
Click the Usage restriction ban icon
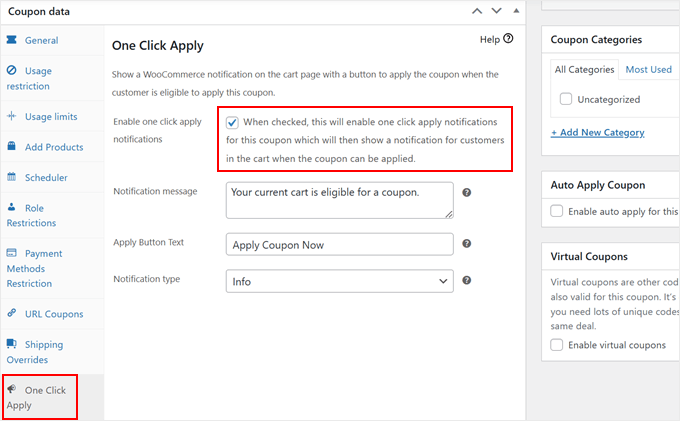coord(12,70)
